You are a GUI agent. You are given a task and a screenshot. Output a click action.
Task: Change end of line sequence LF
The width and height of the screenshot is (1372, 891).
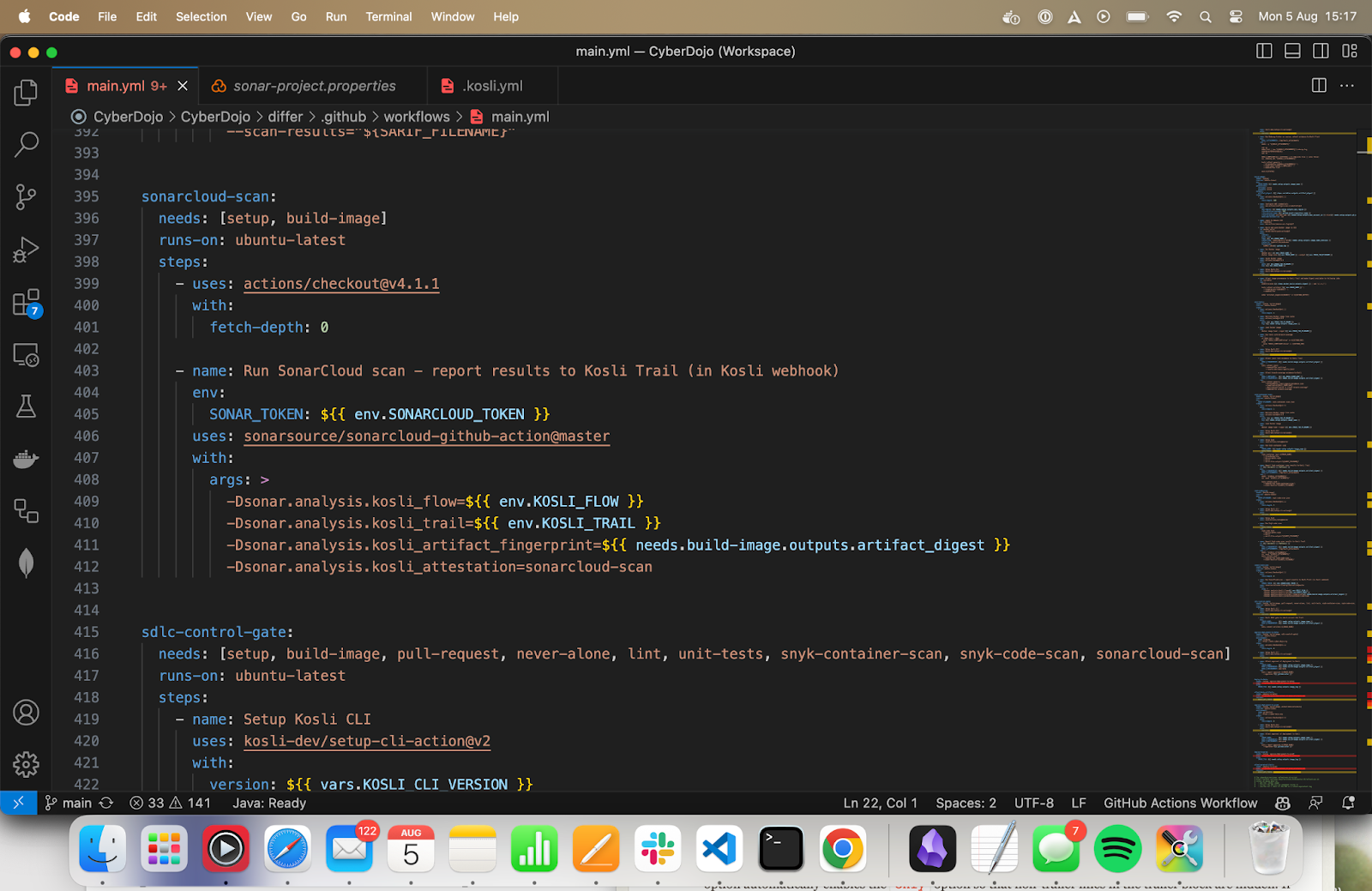pyautogui.click(x=1079, y=804)
